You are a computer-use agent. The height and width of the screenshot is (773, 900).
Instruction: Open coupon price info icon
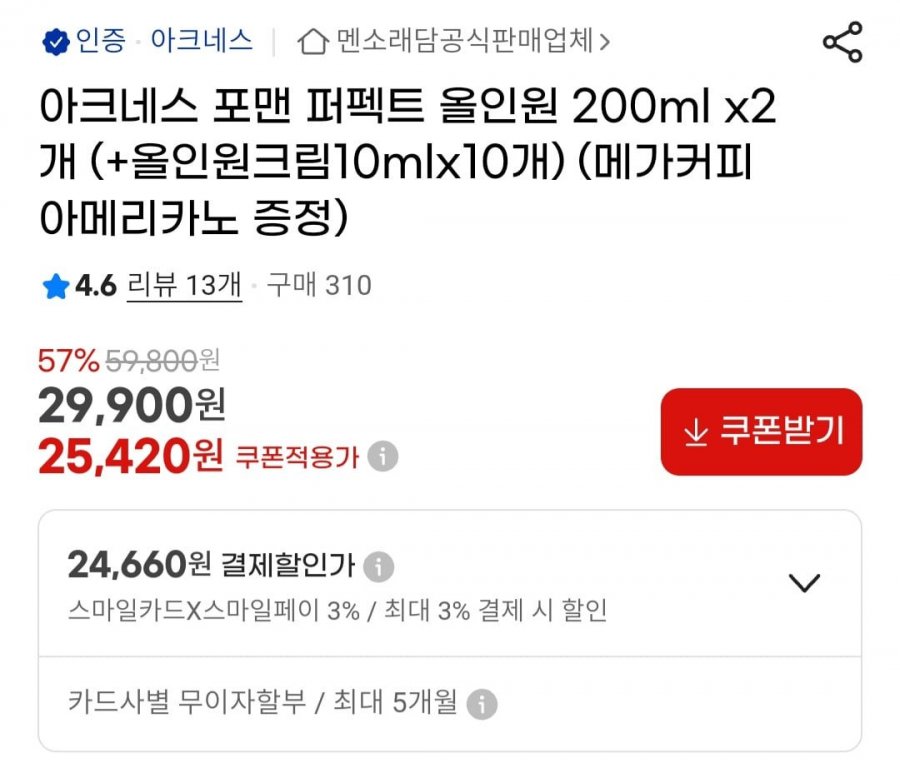click(383, 457)
